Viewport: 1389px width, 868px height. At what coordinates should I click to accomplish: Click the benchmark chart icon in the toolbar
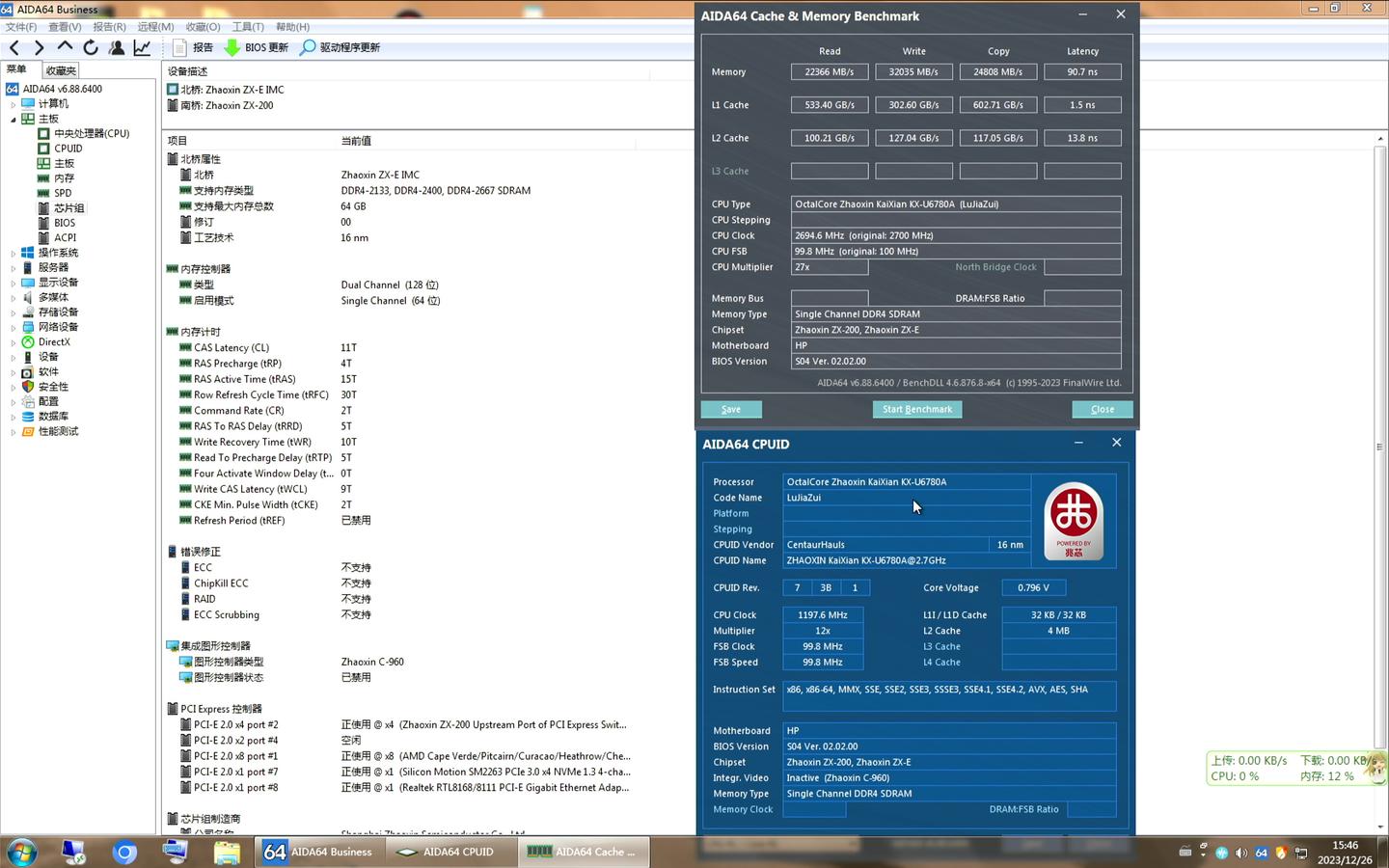click(142, 45)
